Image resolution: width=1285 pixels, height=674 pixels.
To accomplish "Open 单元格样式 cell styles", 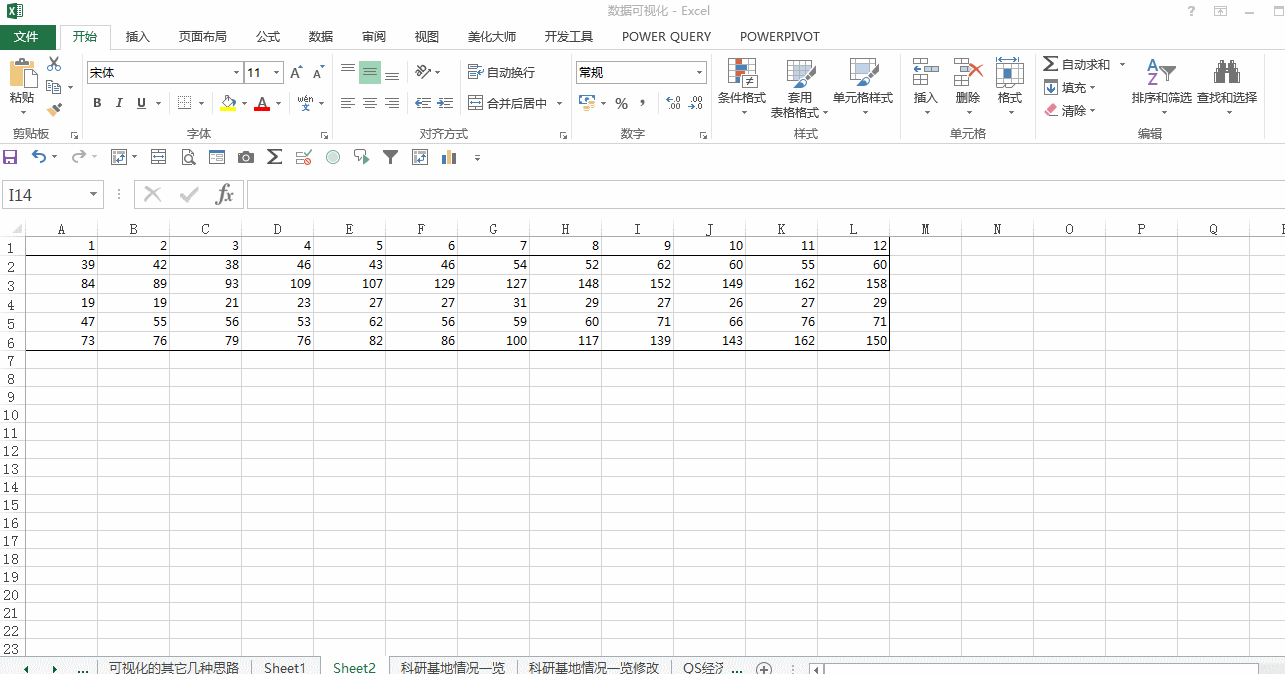I will 863,85.
